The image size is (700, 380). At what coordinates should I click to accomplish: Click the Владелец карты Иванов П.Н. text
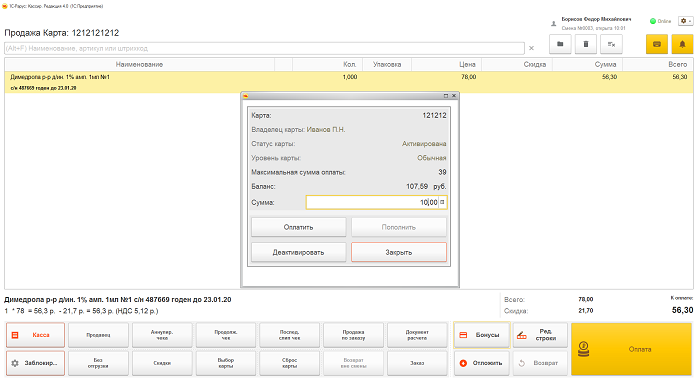298,129
